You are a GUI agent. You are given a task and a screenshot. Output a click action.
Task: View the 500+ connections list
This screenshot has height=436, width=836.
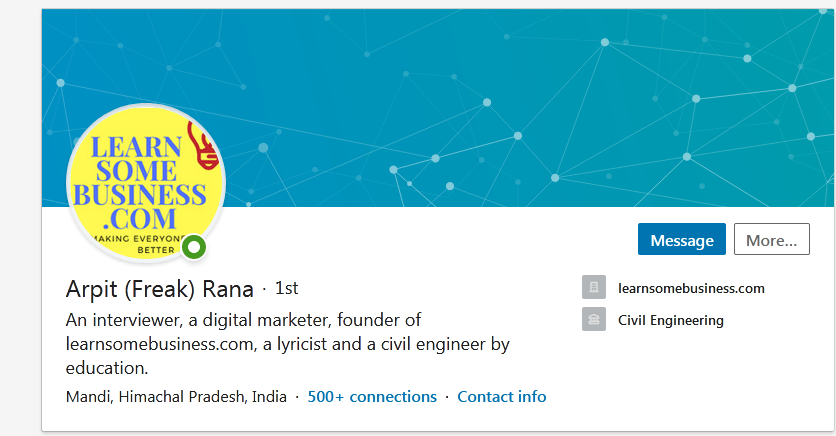372,397
